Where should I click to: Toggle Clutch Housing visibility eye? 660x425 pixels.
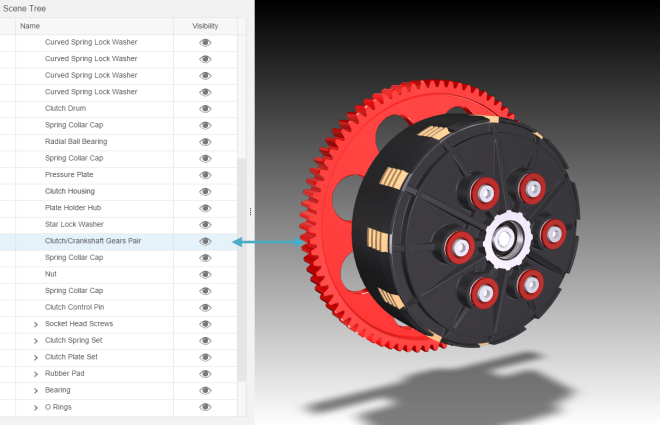pyautogui.click(x=205, y=191)
